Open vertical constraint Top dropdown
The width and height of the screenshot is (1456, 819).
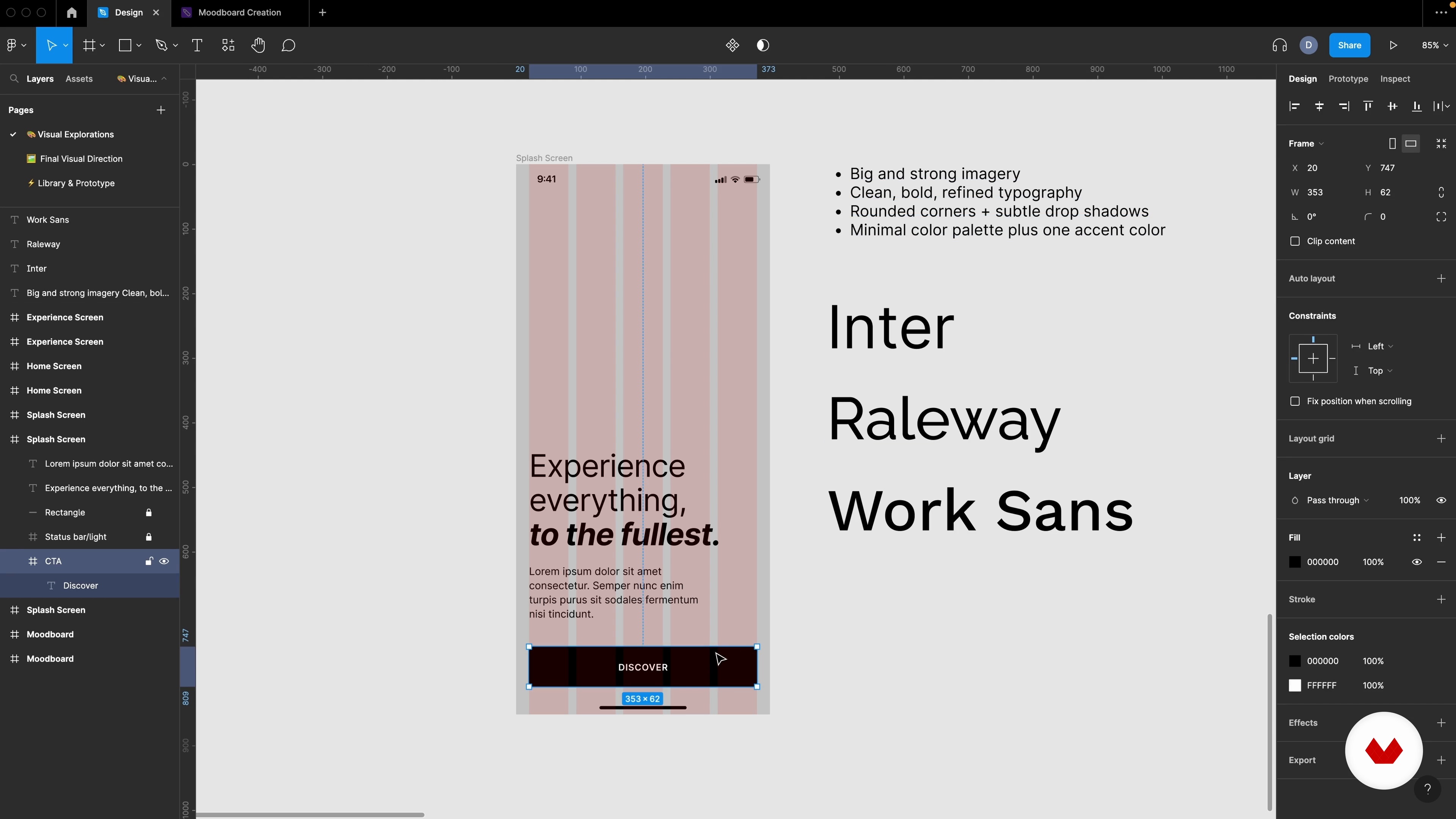point(1380,371)
